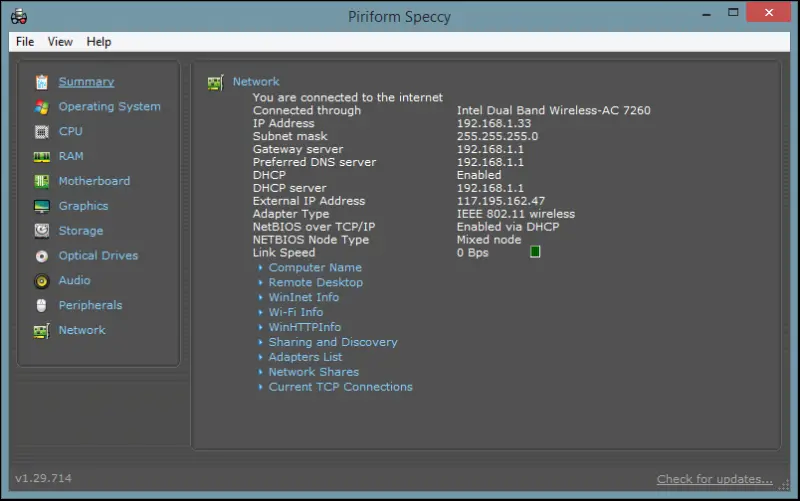This screenshot has height=501, width=800.
Task: Click the WinHTTPInfo label
Action: click(x=305, y=327)
